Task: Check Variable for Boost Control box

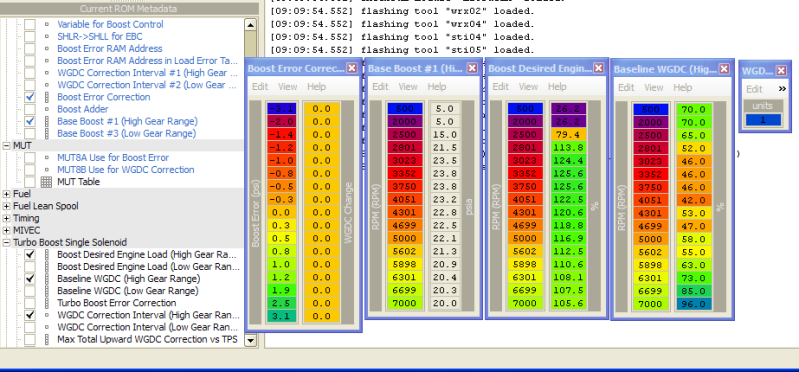Action: pos(30,24)
